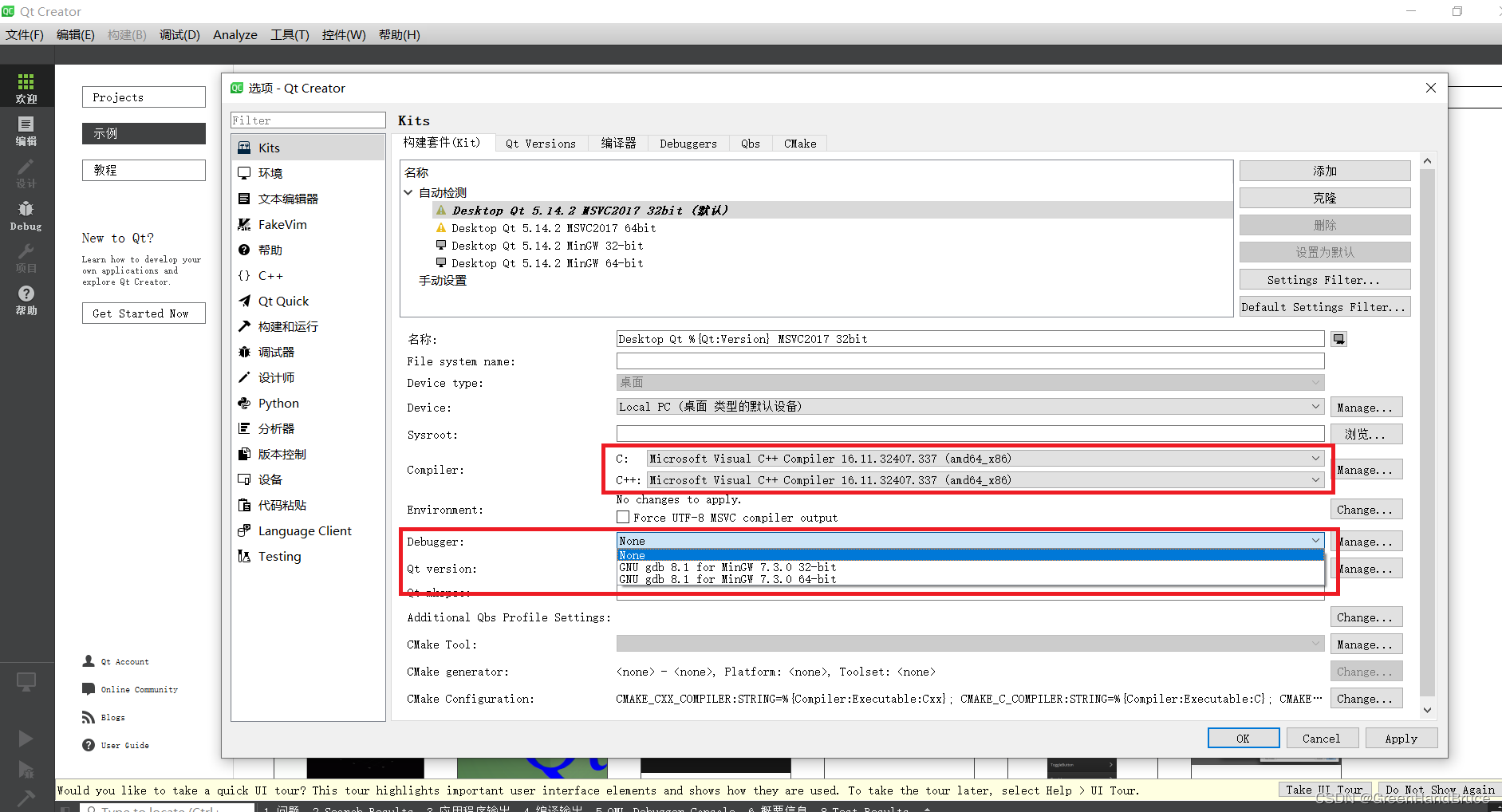Open the Design (设计) mode icon
Image resolution: width=1502 pixels, height=812 pixels.
click(26, 172)
